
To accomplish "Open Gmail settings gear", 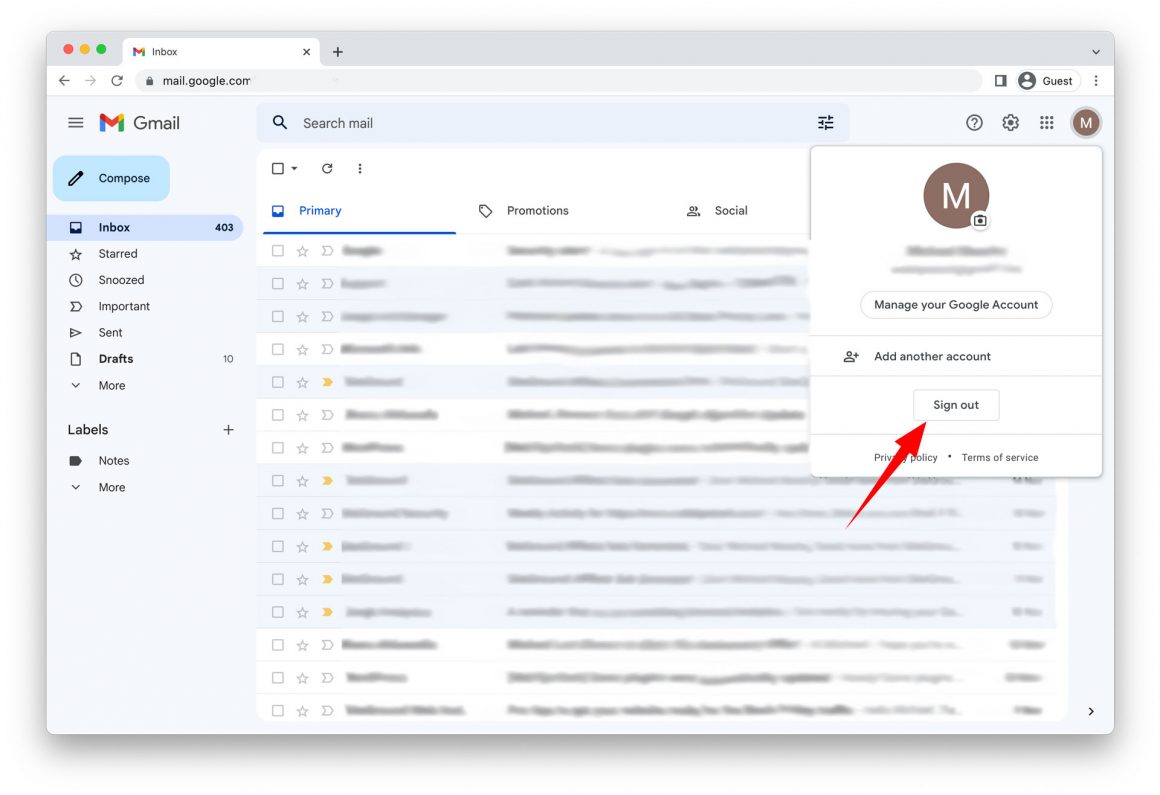I will (x=1010, y=122).
